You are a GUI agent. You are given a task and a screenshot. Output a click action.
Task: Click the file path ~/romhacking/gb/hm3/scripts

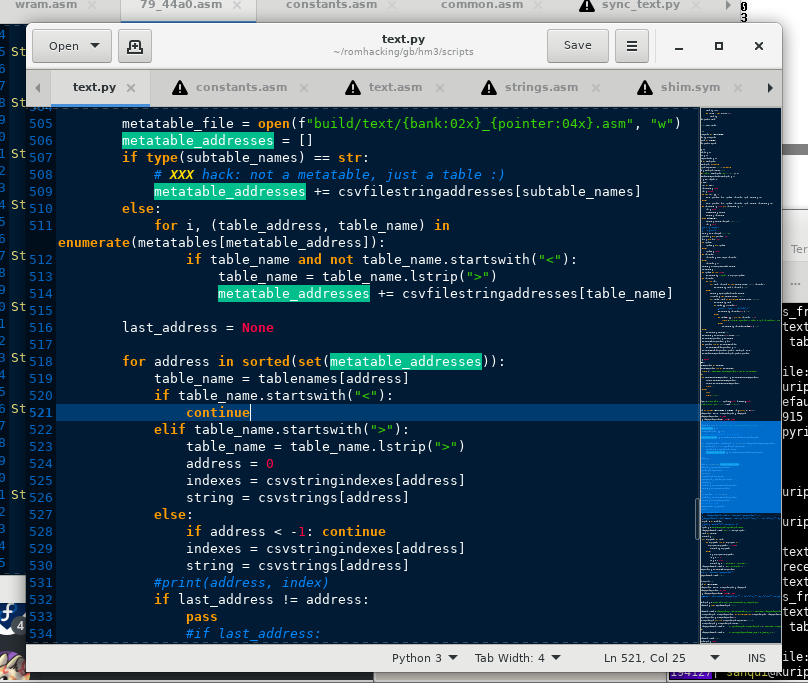tap(403, 52)
